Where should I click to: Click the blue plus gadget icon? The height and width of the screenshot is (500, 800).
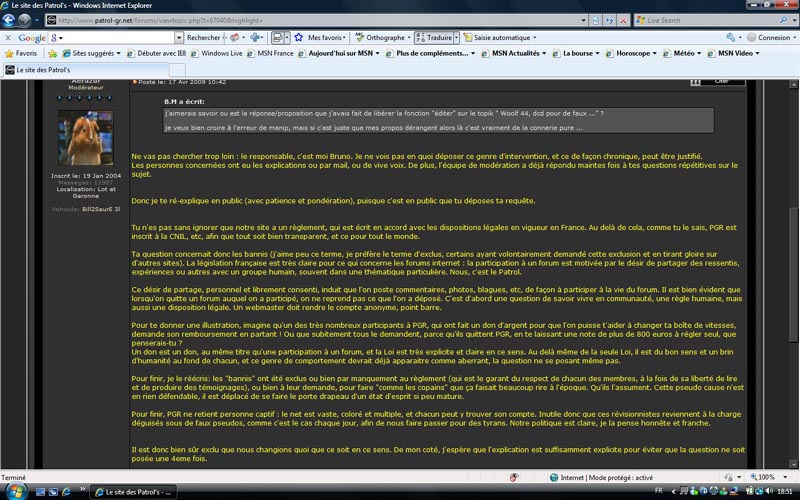pos(255,38)
